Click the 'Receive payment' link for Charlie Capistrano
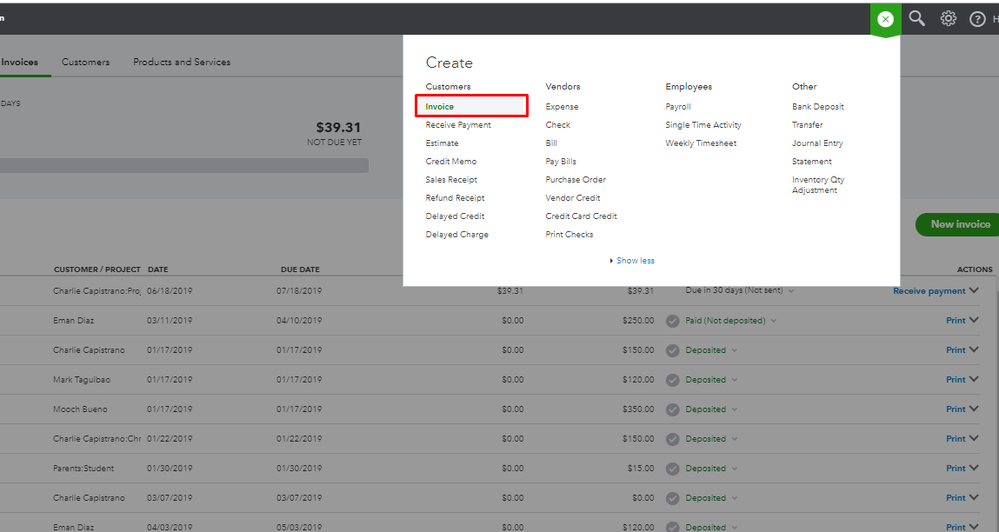 [929, 291]
